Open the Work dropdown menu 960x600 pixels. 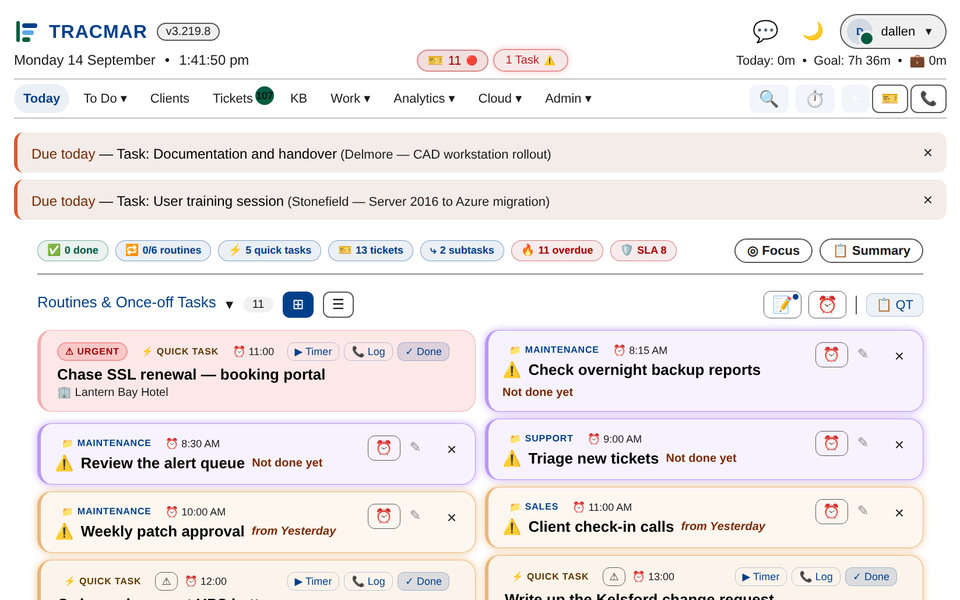click(350, 99)
